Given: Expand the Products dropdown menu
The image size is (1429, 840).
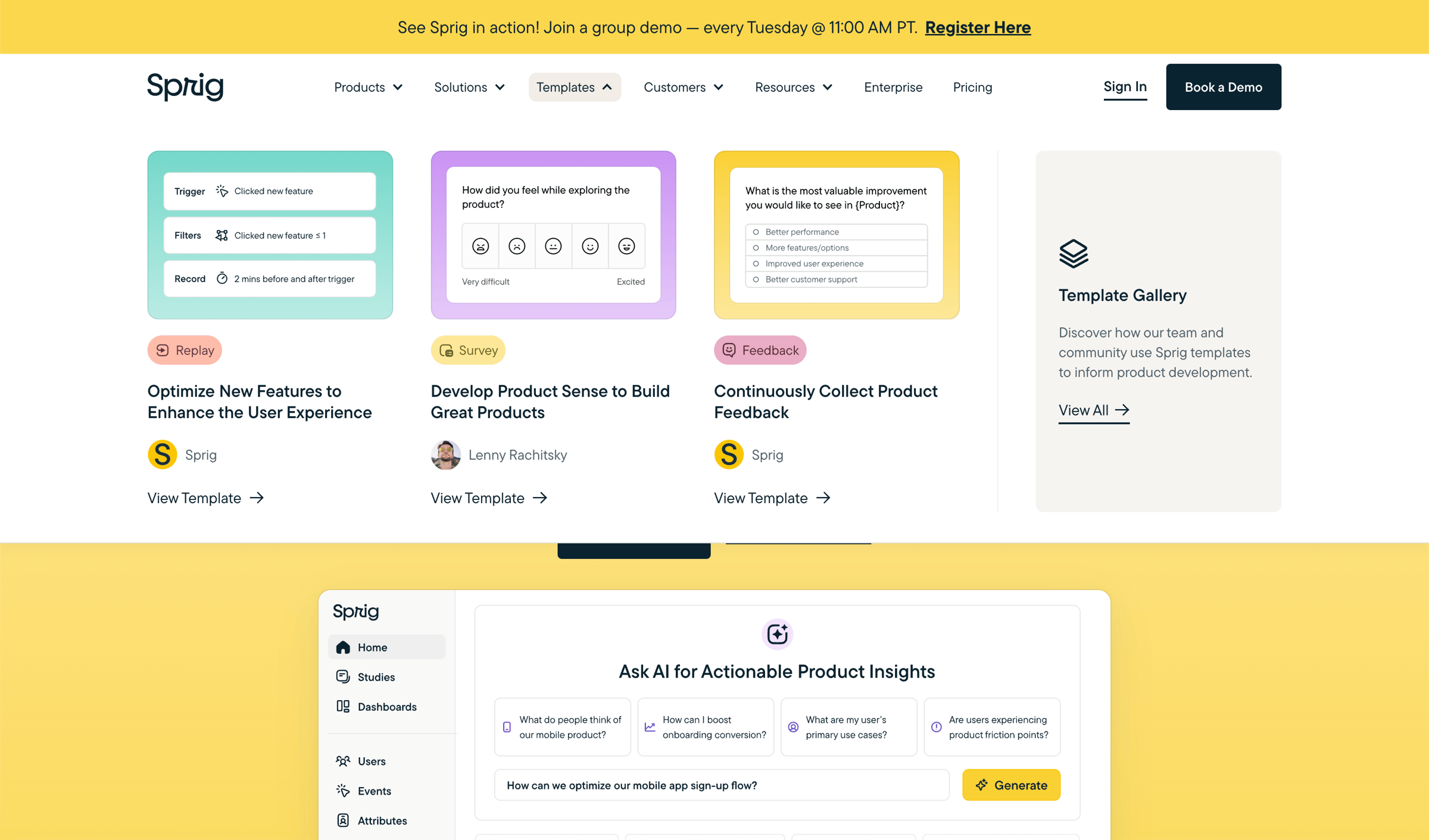Looking at the screenshot, I should 369,87.
